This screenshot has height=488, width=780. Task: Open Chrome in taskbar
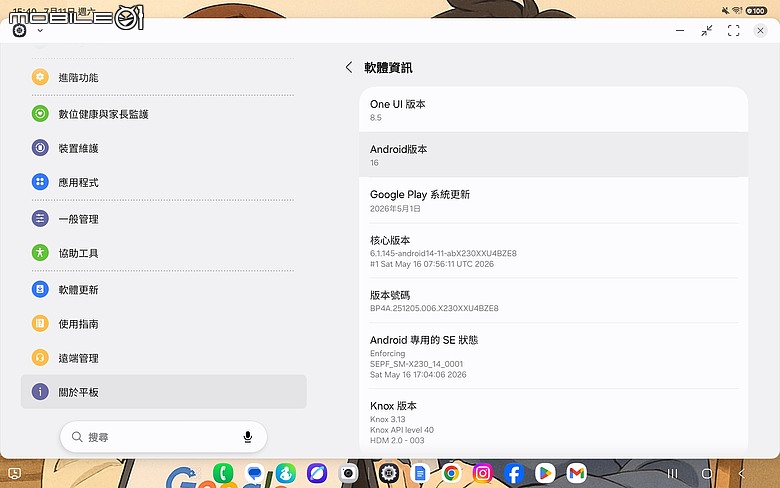click(x=451, y=473)
